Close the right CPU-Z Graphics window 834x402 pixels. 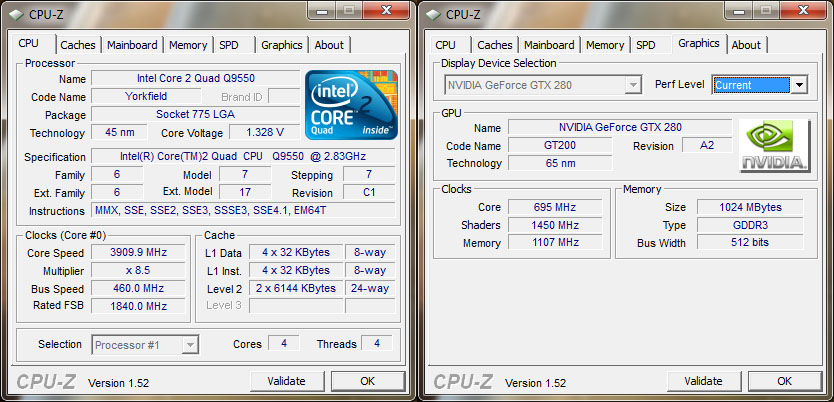pyautogui.click(x=804, y=10)
